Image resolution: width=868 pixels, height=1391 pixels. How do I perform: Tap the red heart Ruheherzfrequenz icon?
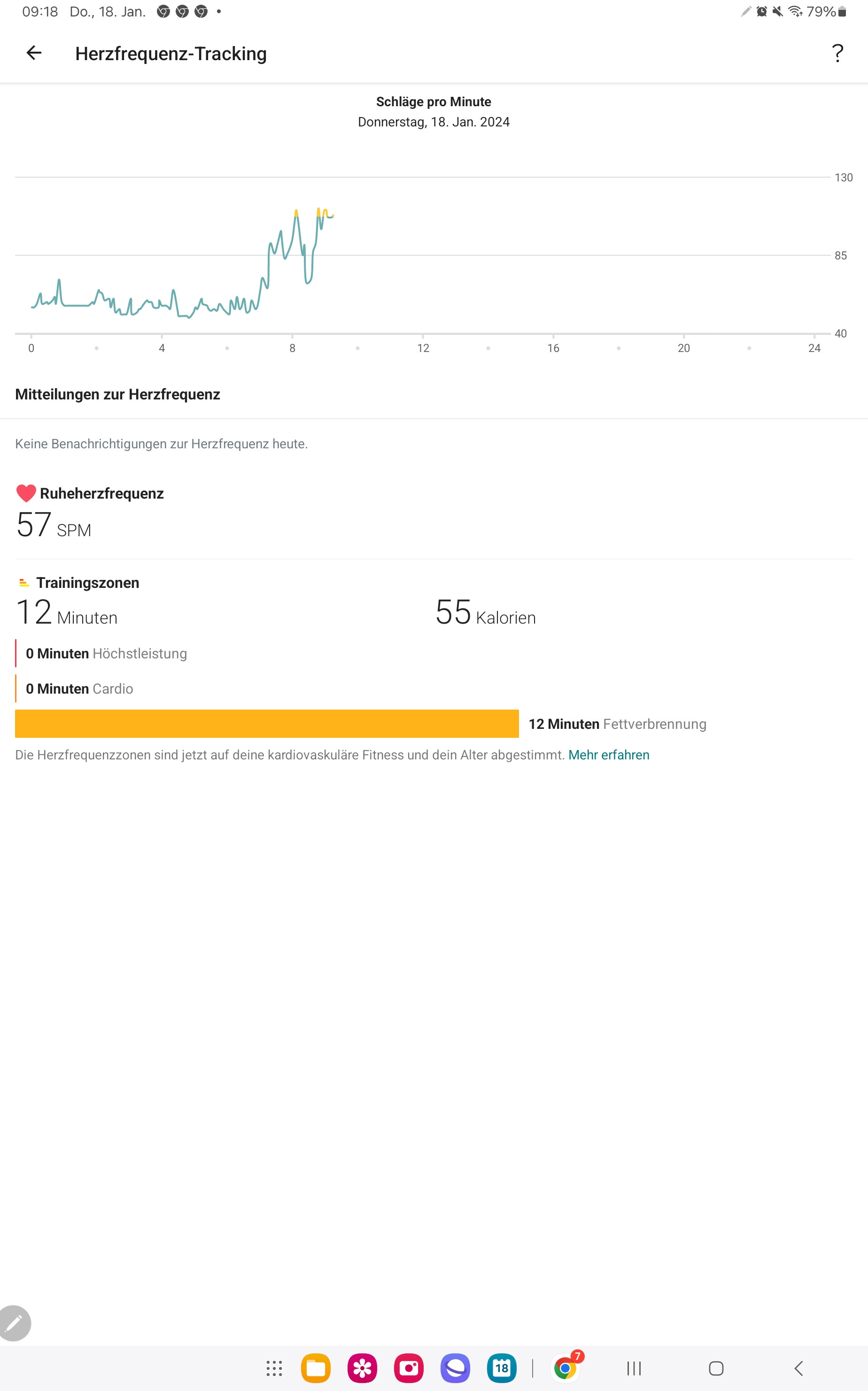tap(26, 493)
